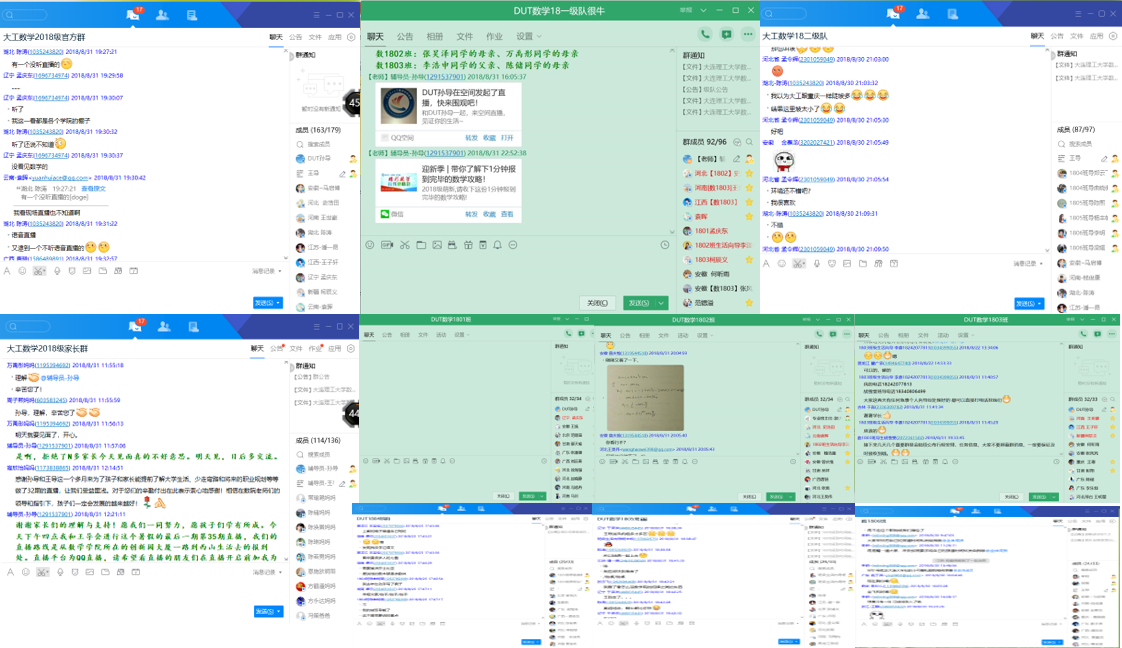This screenshot has height=648, width=1122.
Task: Switch to 相册 tab in DUT数学18一级队很牛
Action: click(434, 36)
